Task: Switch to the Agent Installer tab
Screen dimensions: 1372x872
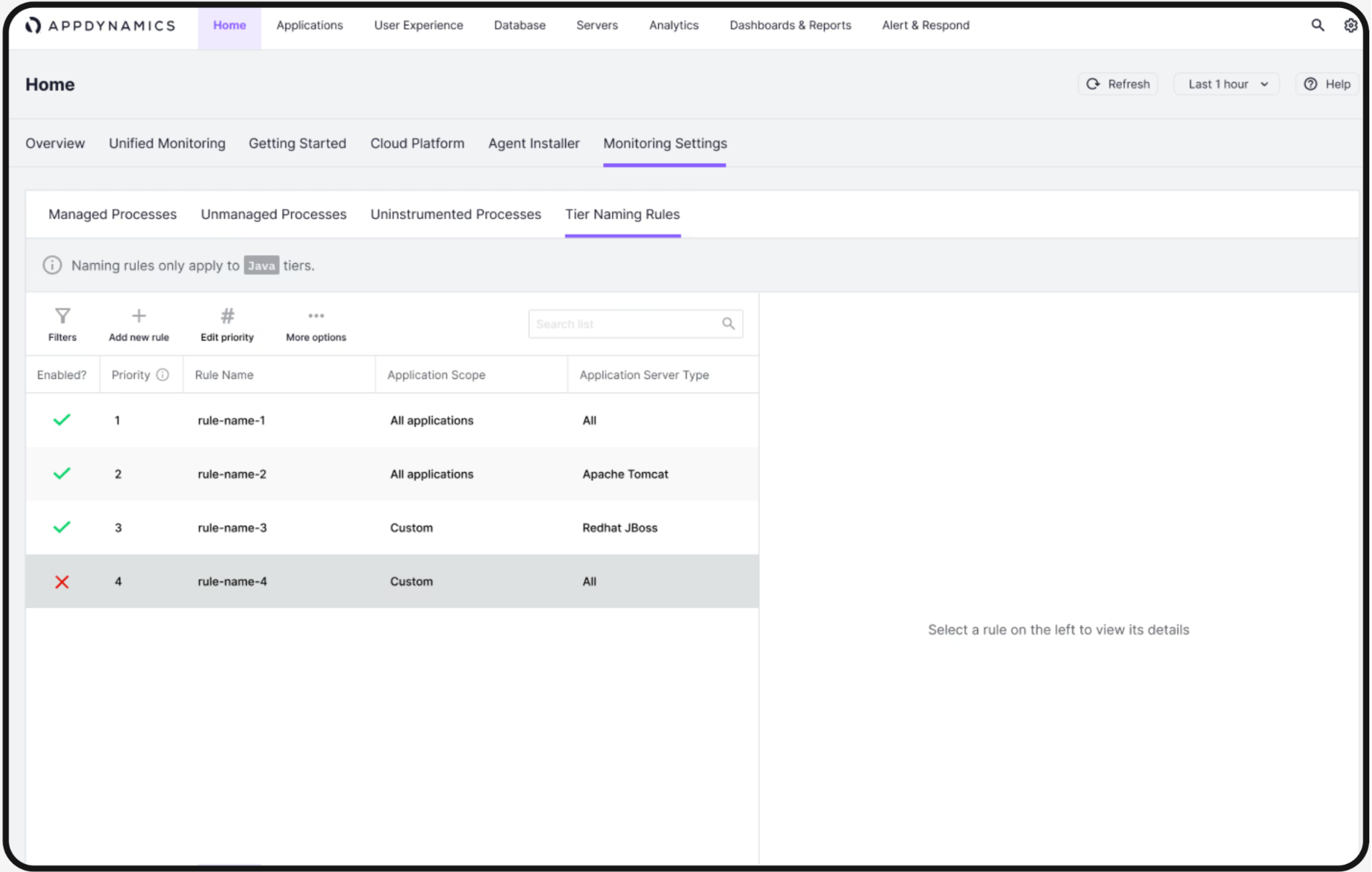Action: [534, 143]
